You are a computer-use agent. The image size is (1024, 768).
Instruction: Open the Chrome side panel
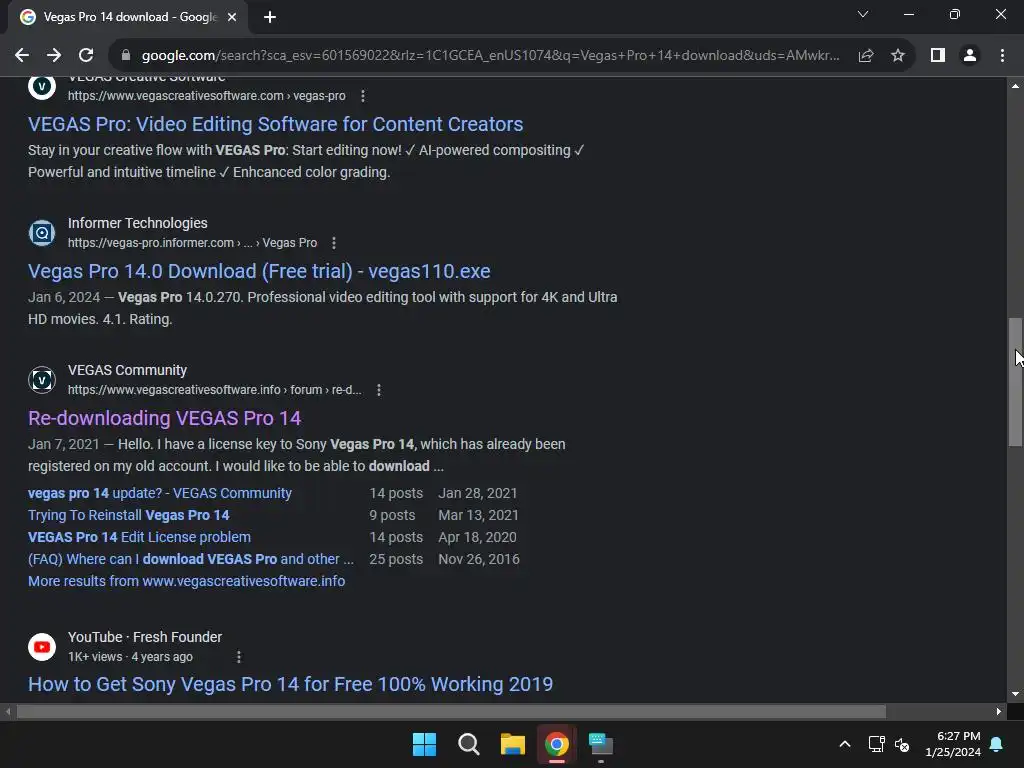tap(938, 56)
